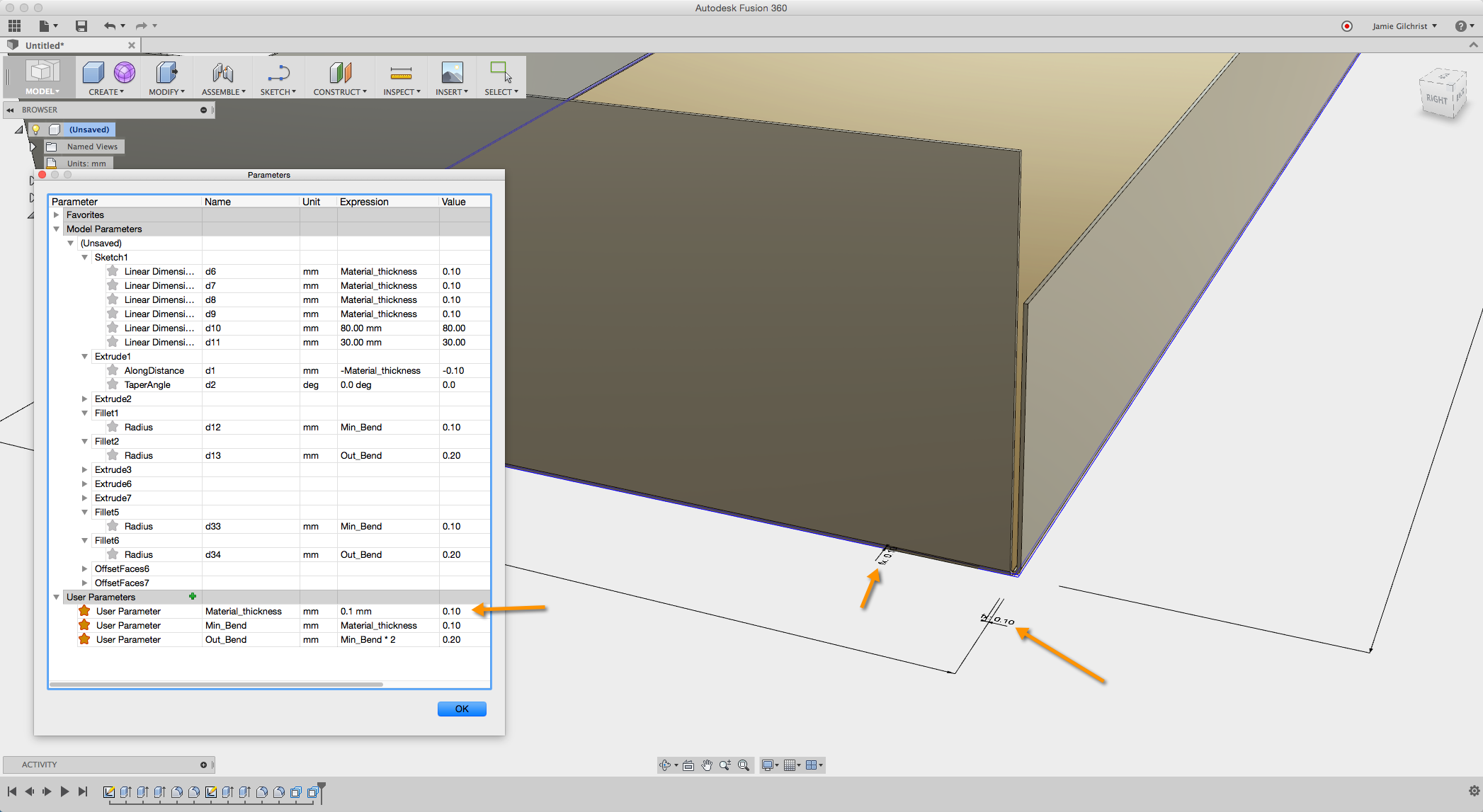1483x812 pixels.
Task: Add a user parameter with green plus
Action: [193, 597]
